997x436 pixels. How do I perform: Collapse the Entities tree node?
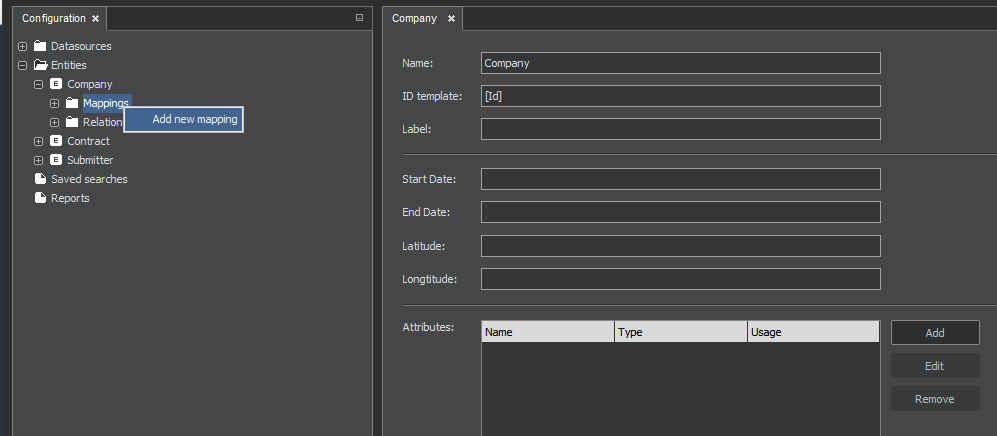click(x=23, y=65)
